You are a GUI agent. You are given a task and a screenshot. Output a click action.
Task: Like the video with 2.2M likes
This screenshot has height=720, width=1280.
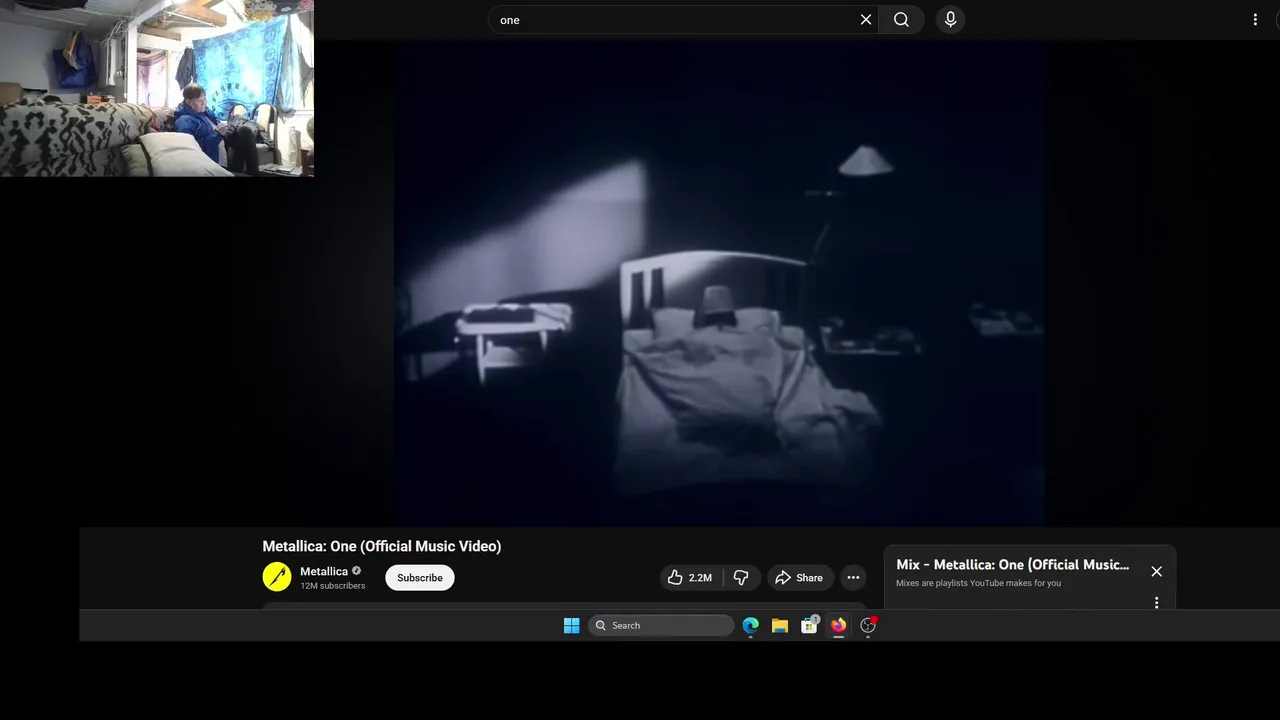(x=690, y=577)
